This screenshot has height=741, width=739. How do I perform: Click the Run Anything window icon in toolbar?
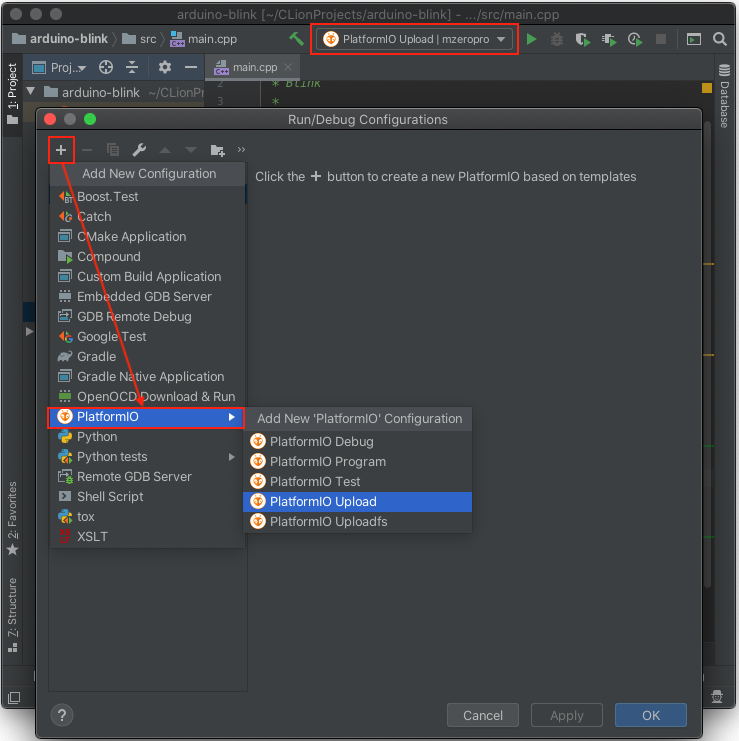(x=694, y=39)
